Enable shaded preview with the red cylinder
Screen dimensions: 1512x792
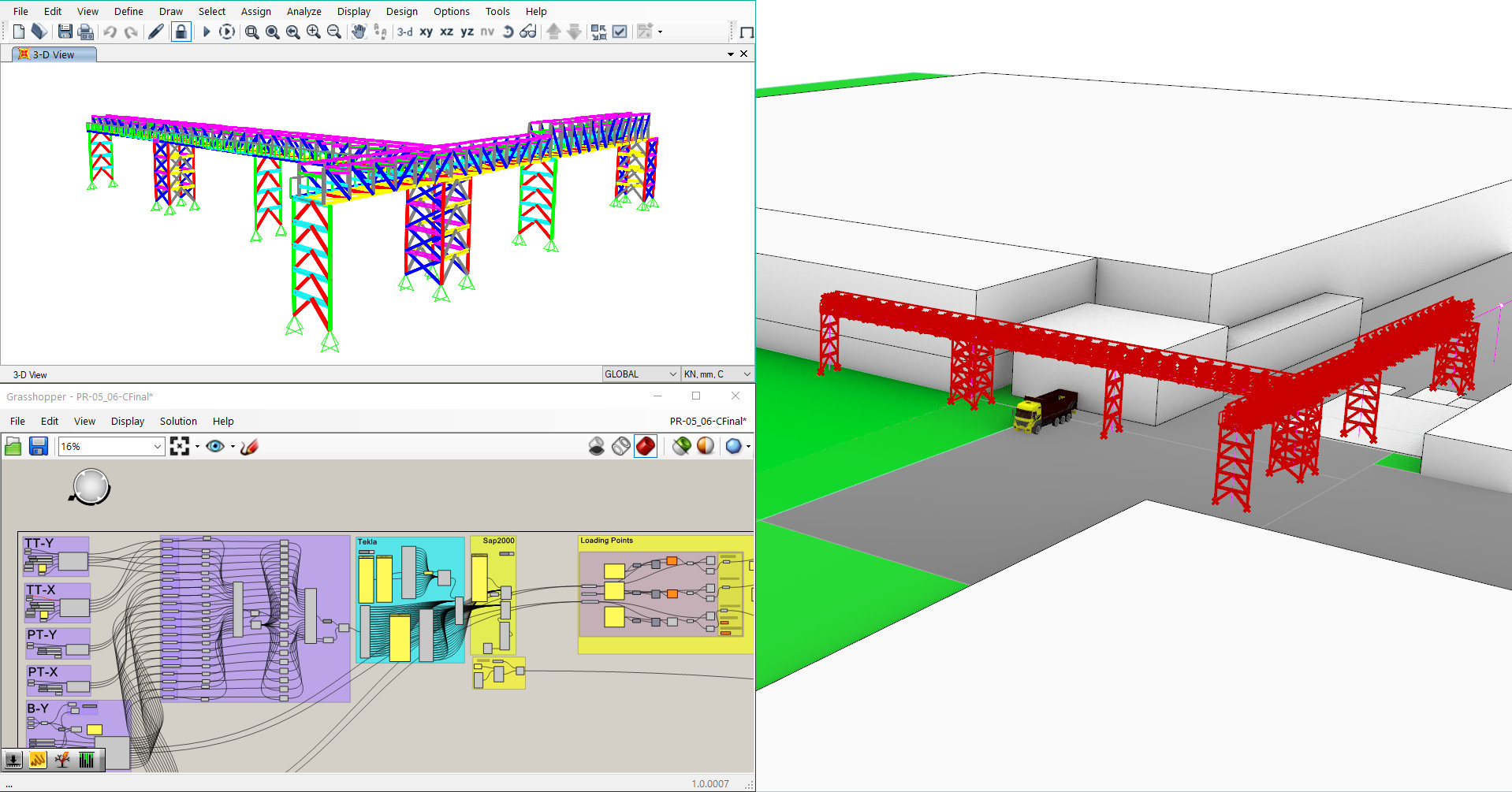pyautogui.click(x=645, y=447)
